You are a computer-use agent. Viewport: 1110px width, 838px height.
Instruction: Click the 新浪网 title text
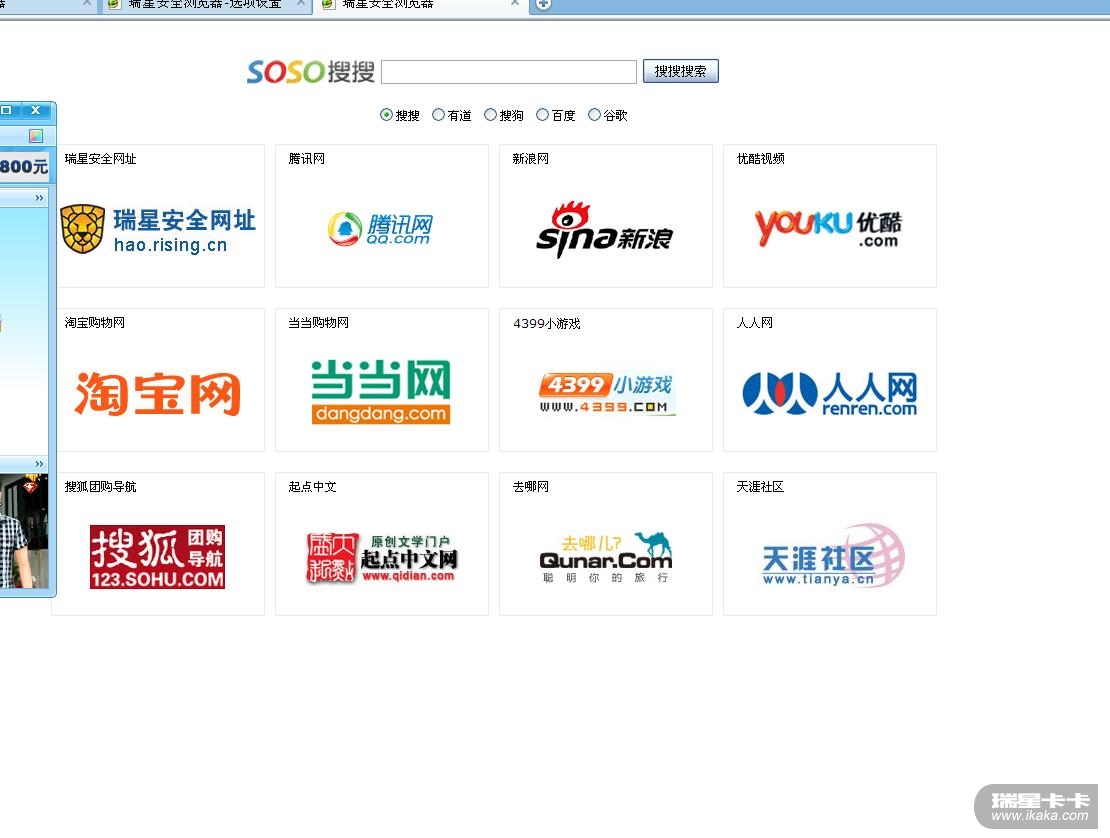(531, 159)
